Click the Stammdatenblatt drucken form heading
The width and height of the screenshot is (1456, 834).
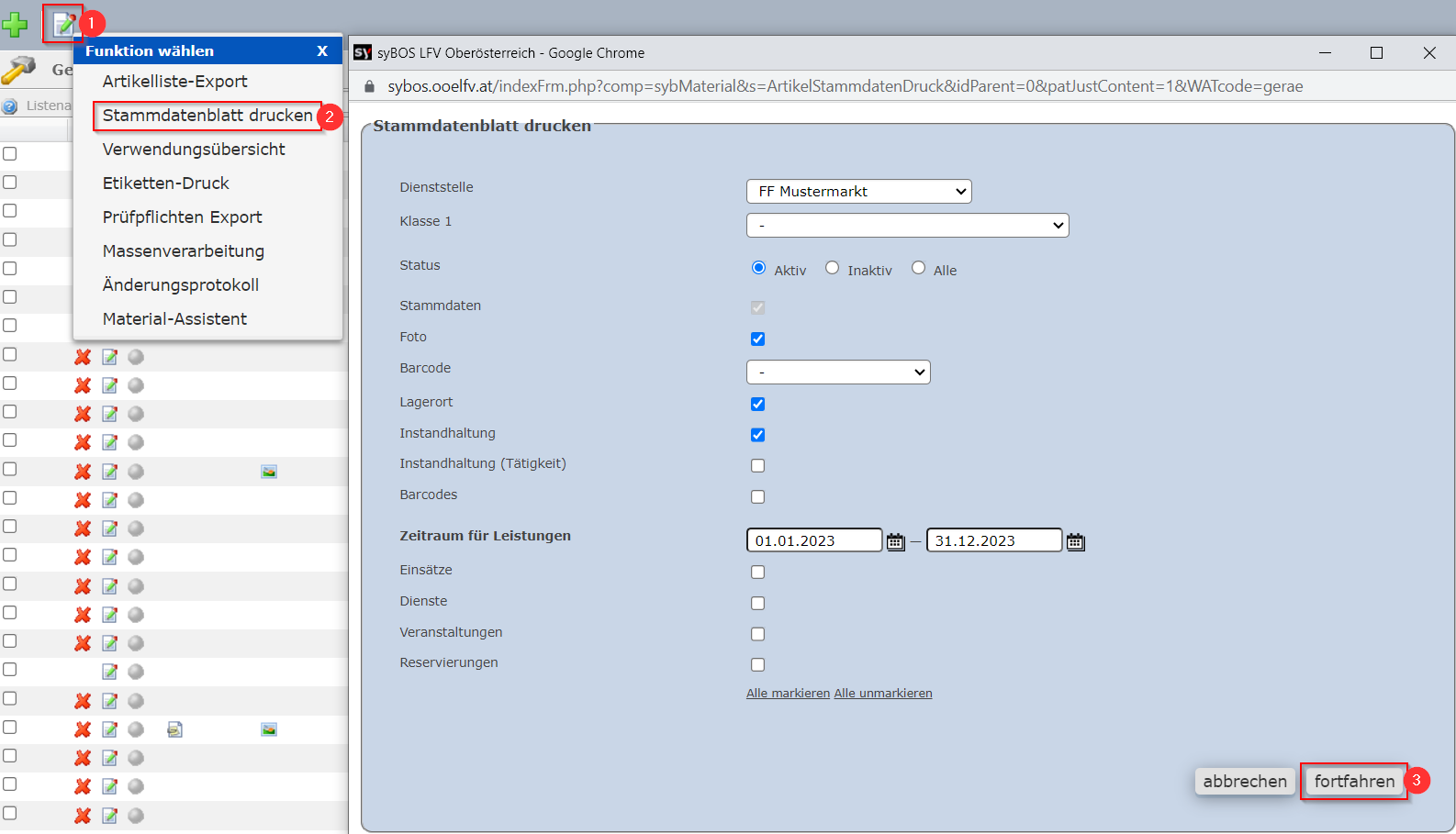(x=482, y=126)
